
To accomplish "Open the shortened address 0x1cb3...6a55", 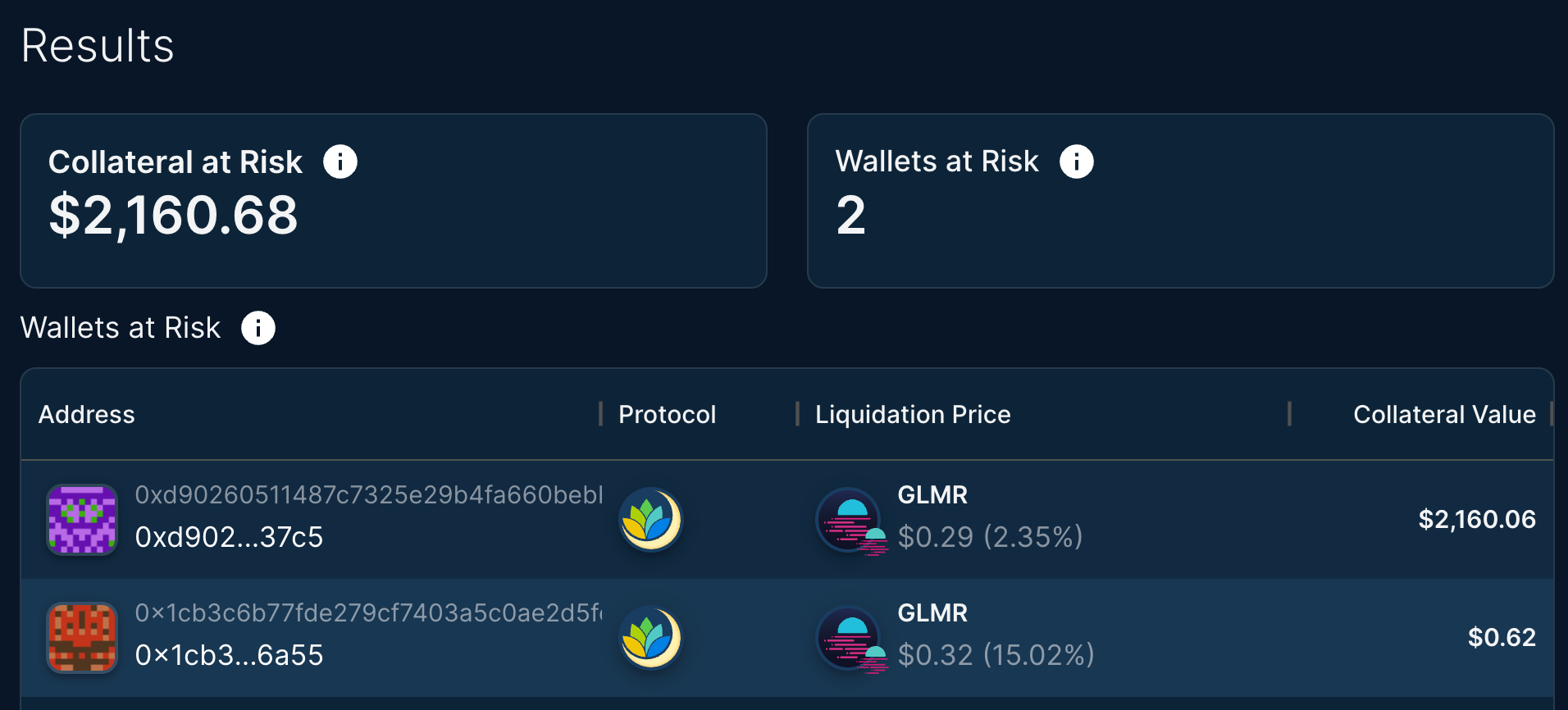I will click(x=230, y=655).
